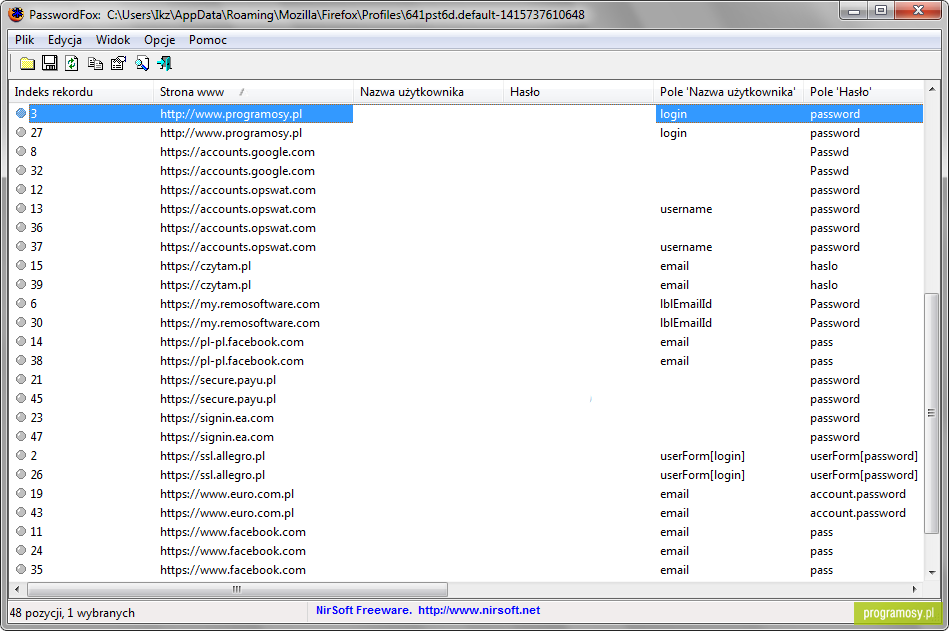This screenshot has height=631, width=949.
Task: Click the status icon of record 27
Action: (x=21, y=132)
